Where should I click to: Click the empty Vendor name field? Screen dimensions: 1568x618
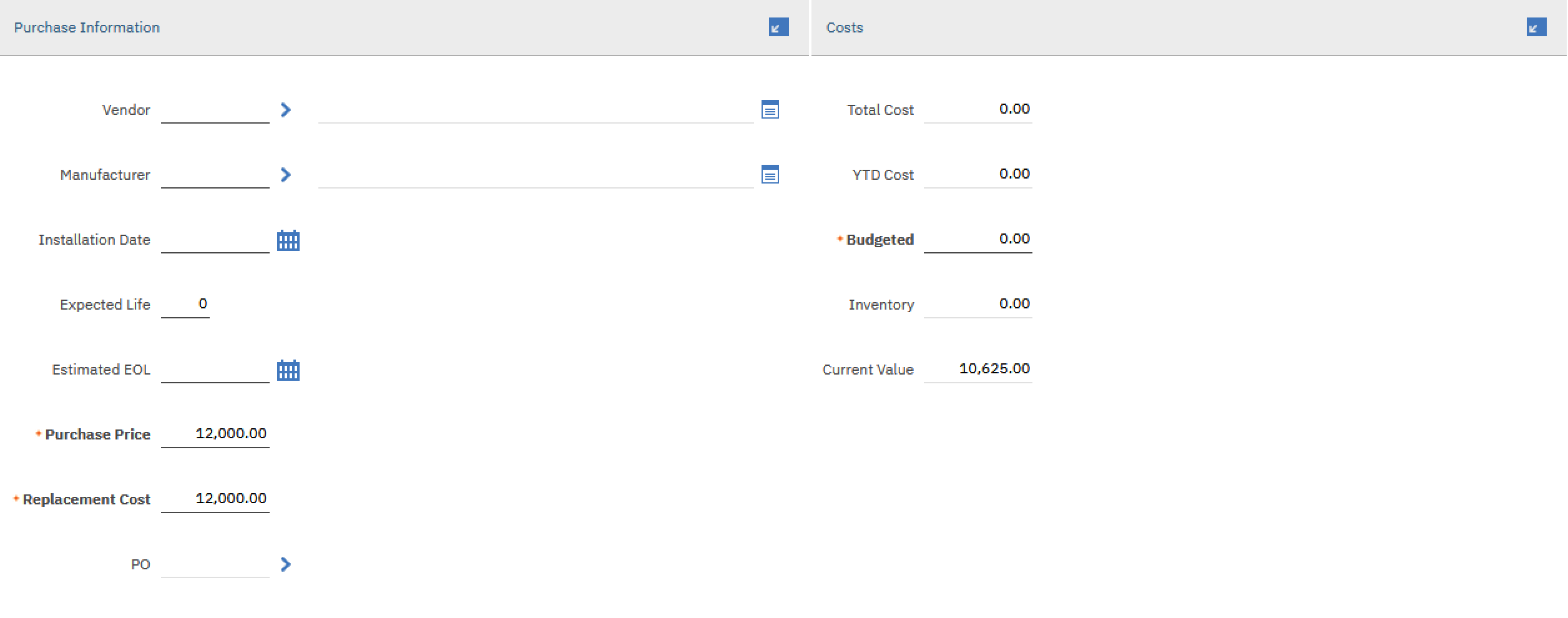click(x=537, y=112)
